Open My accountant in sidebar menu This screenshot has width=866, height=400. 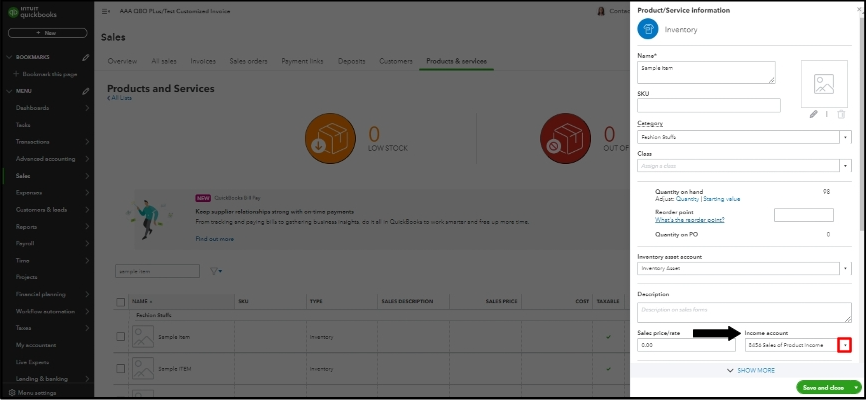(36, 345)
